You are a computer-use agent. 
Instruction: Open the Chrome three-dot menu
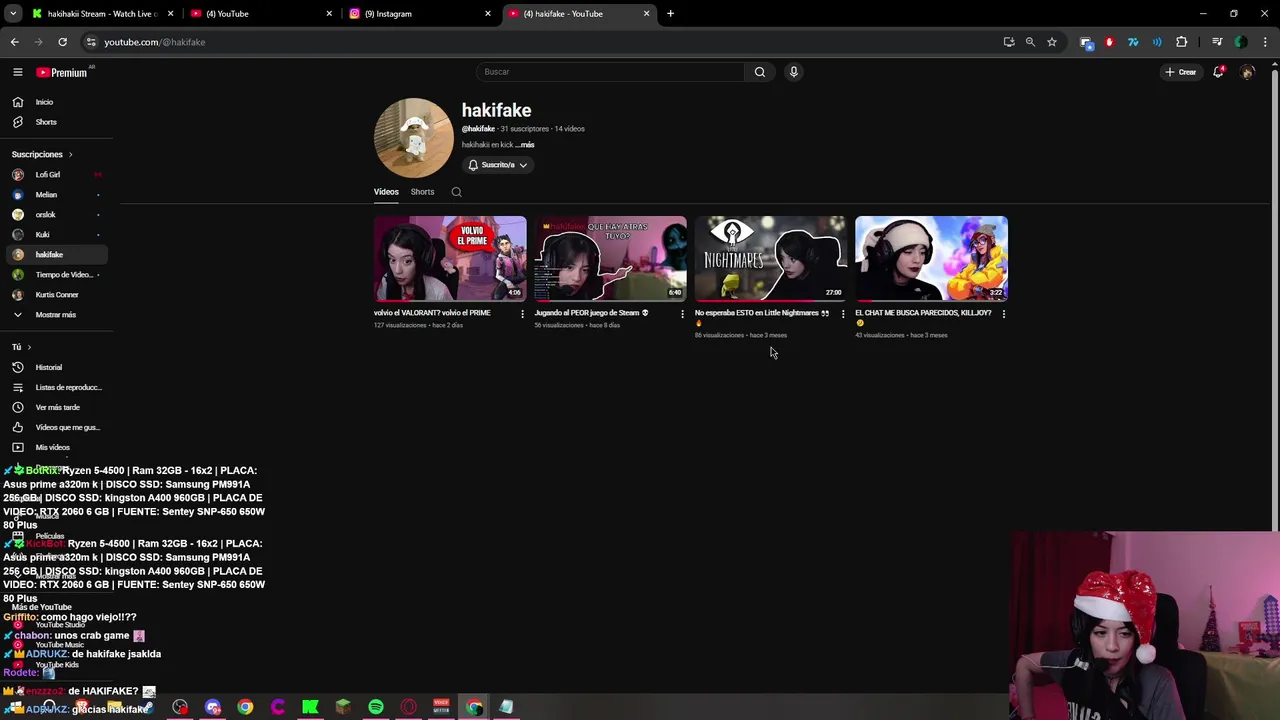(1265, 42)
